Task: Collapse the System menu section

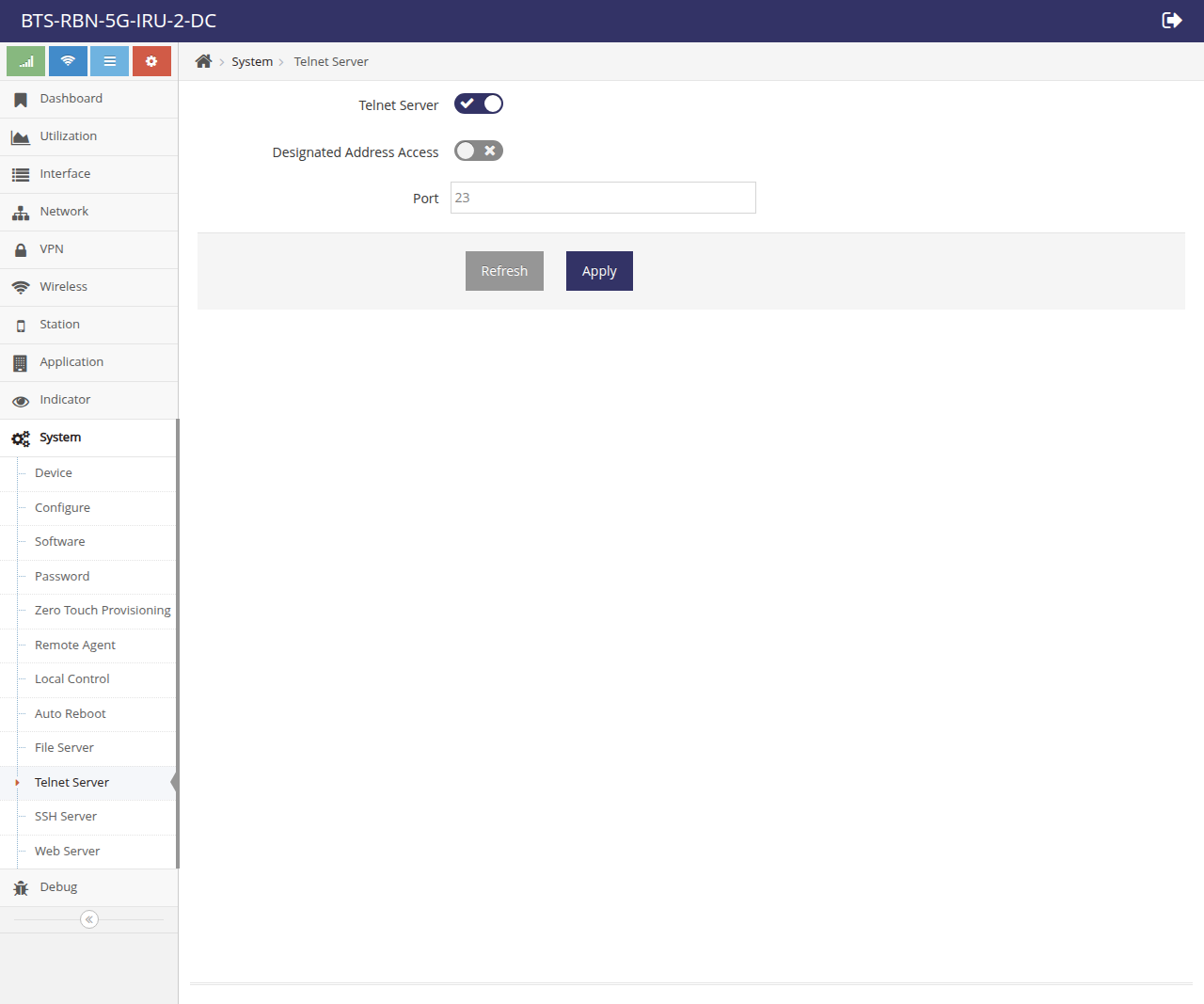Action: click(x=88, y=438)
